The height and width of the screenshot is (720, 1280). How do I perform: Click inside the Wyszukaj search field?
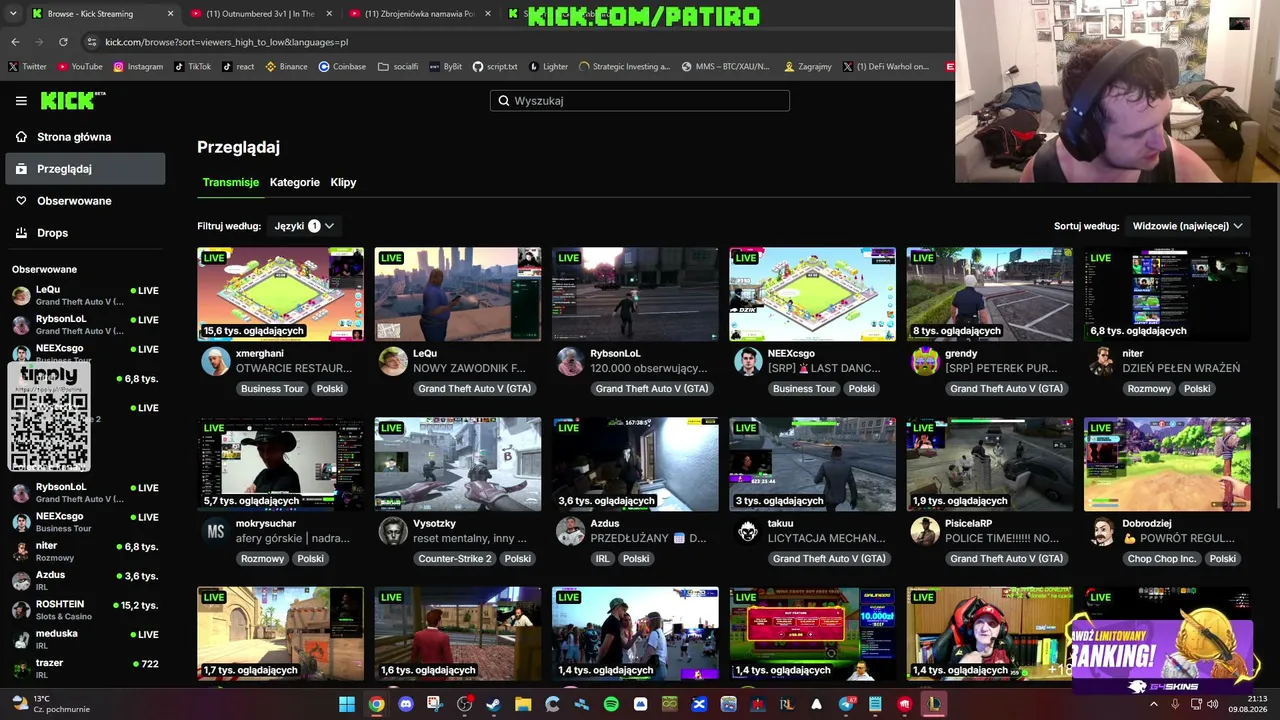pyautogui.click(x=640, y=101)
